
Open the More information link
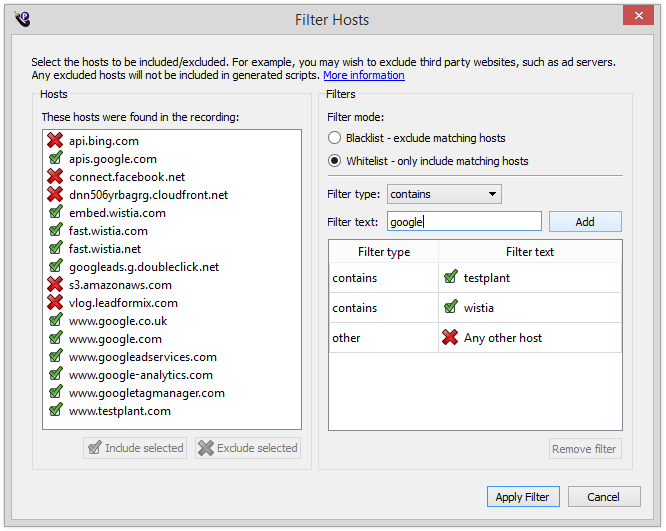pyautogui.click(x=363, y=76)
